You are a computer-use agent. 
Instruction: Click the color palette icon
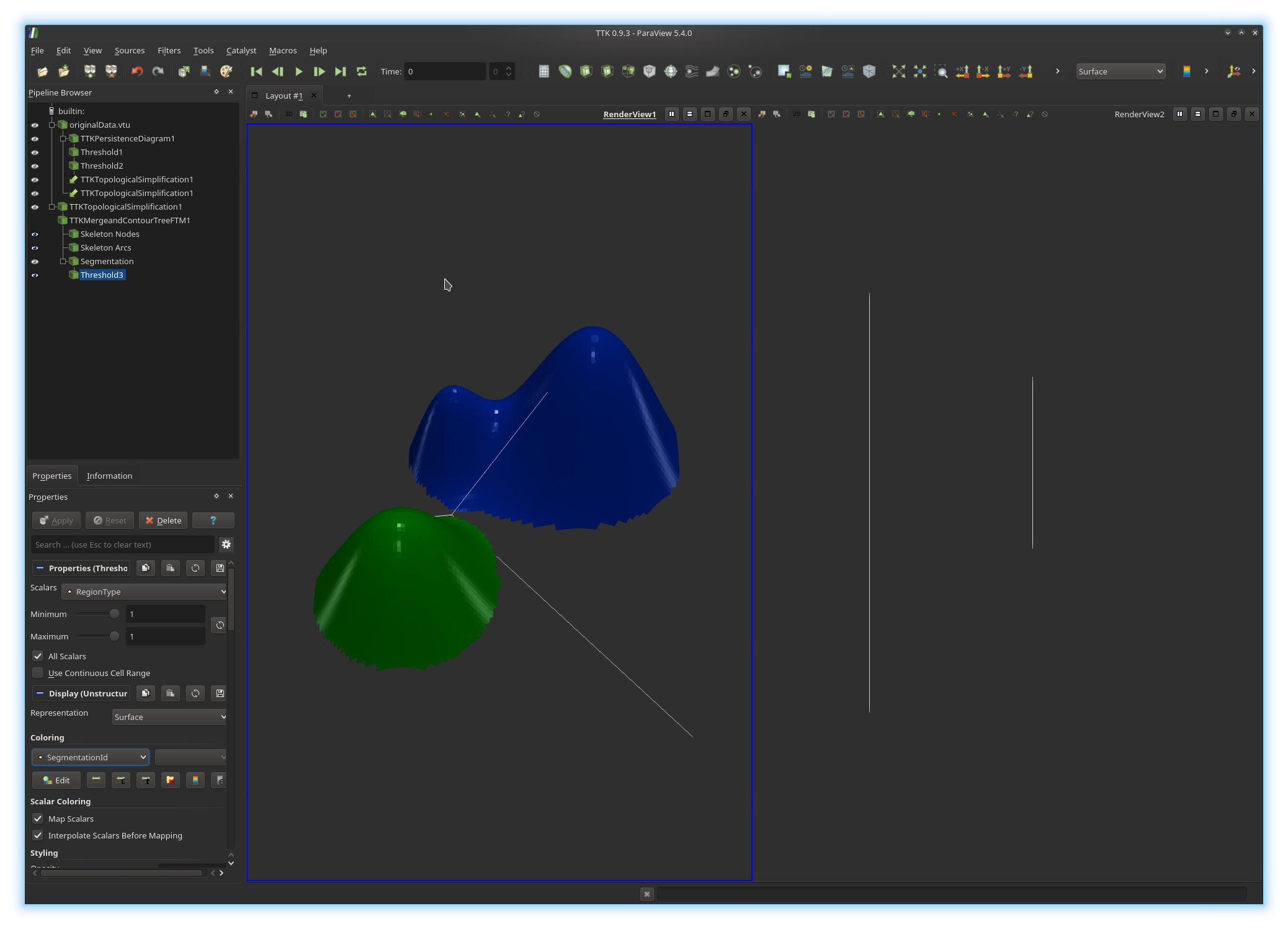pyautogui.click(x=226, y=71)
